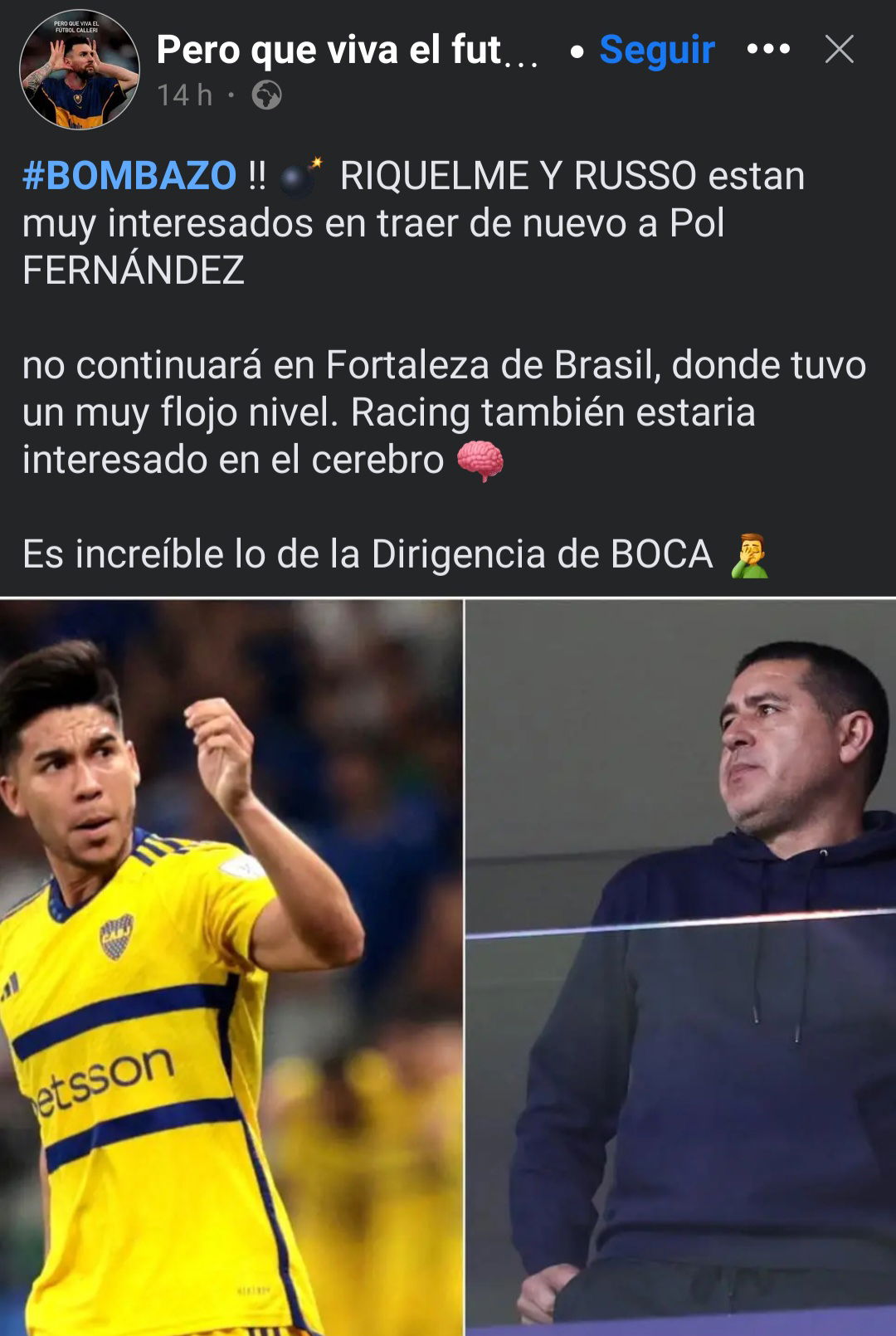Click the brain emoji after 'cerebro'
This screenshot has width=896, height=1336.
(x=480, y=461)
